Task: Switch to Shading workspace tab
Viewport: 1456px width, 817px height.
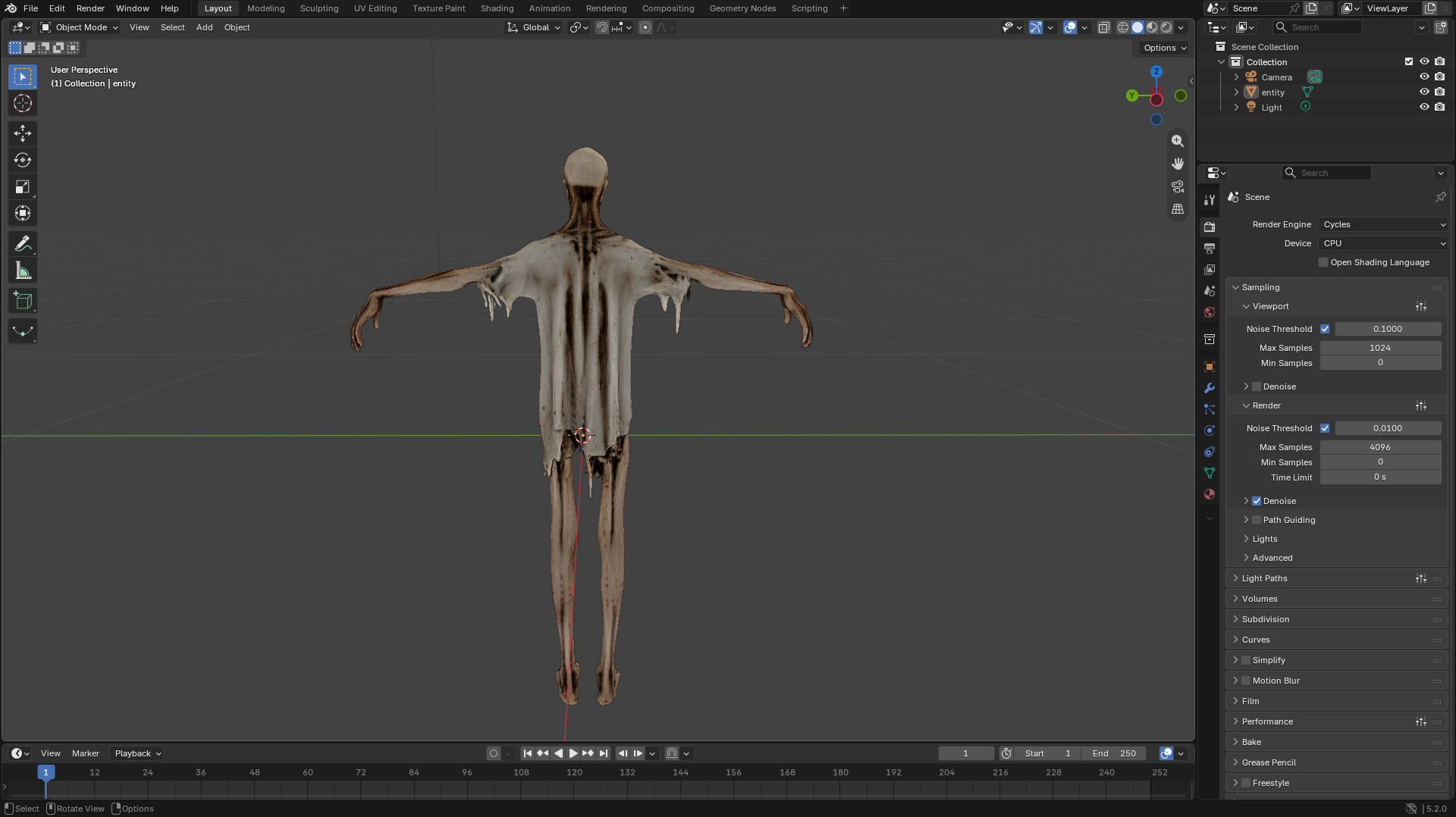Action: 497,8
